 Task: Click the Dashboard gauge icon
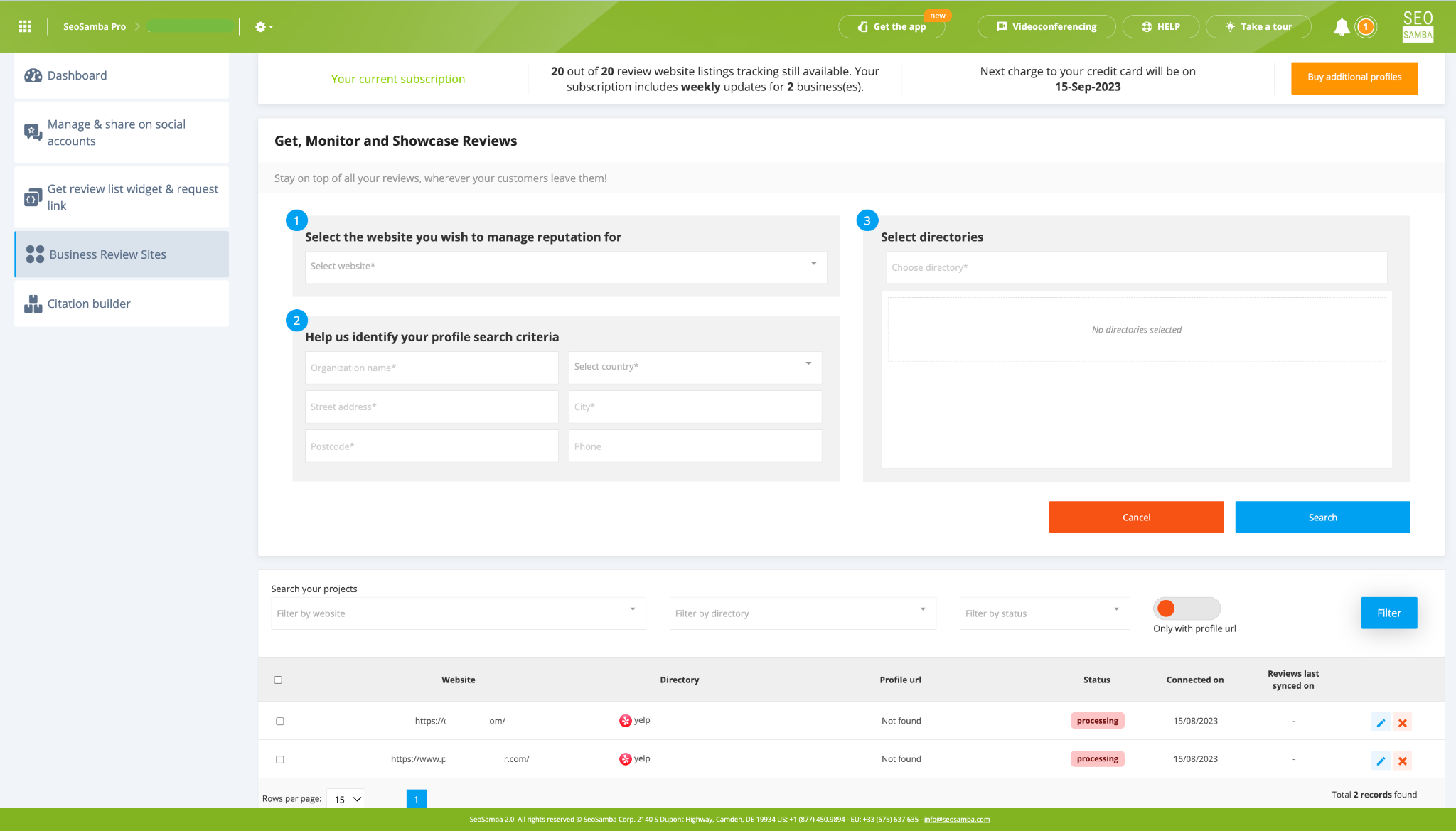[33, 75]
